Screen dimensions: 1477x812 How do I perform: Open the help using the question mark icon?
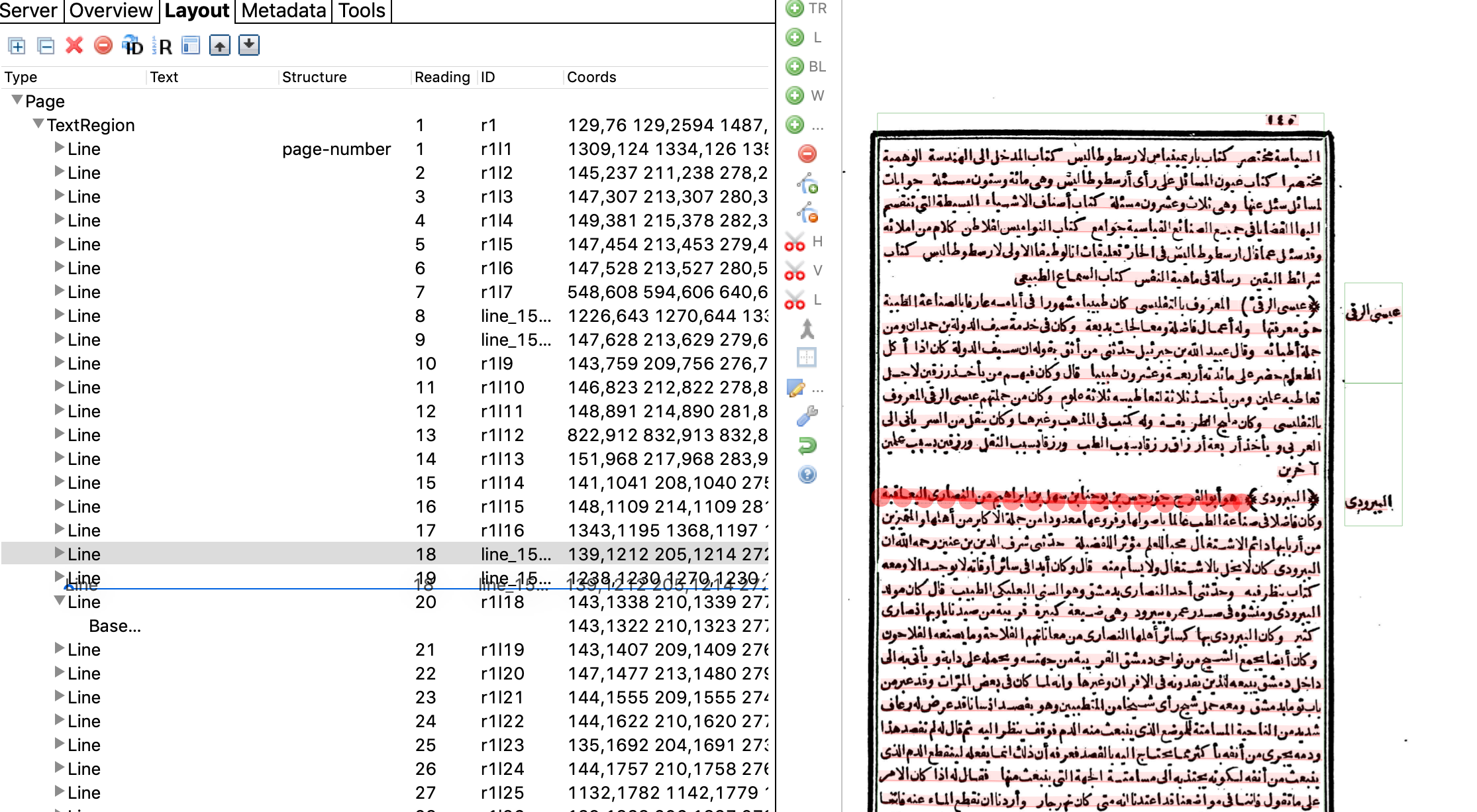pyautogui.click(x=807, y=475)
